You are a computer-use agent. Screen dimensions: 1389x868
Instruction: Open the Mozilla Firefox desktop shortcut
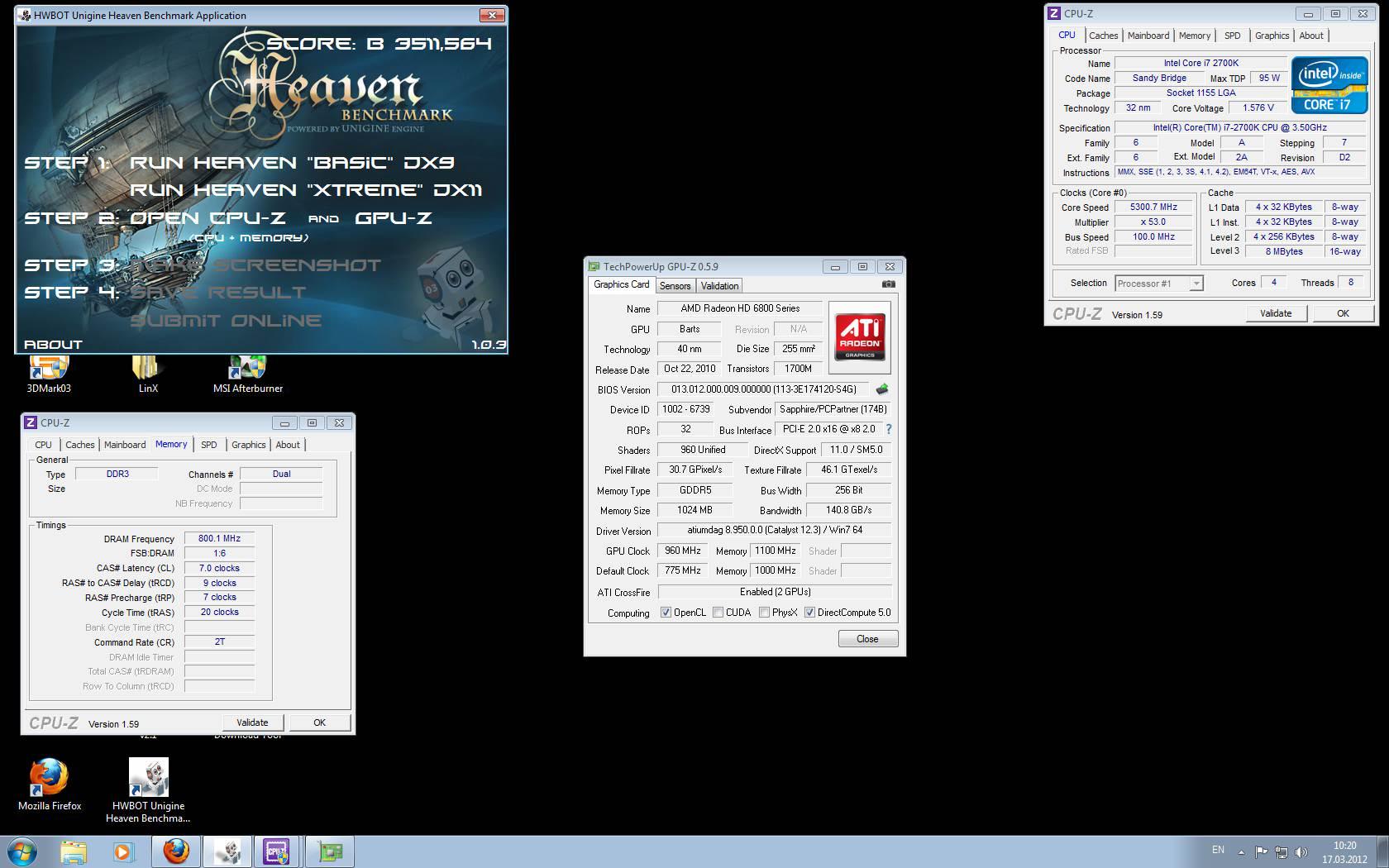[x=50, y=785]
